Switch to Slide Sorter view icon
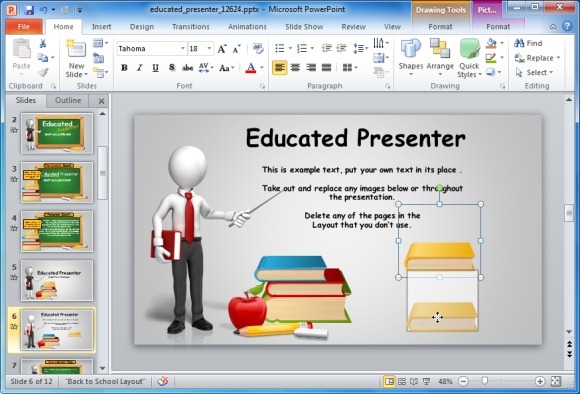The image size is (580, 394). click(401, 381)
